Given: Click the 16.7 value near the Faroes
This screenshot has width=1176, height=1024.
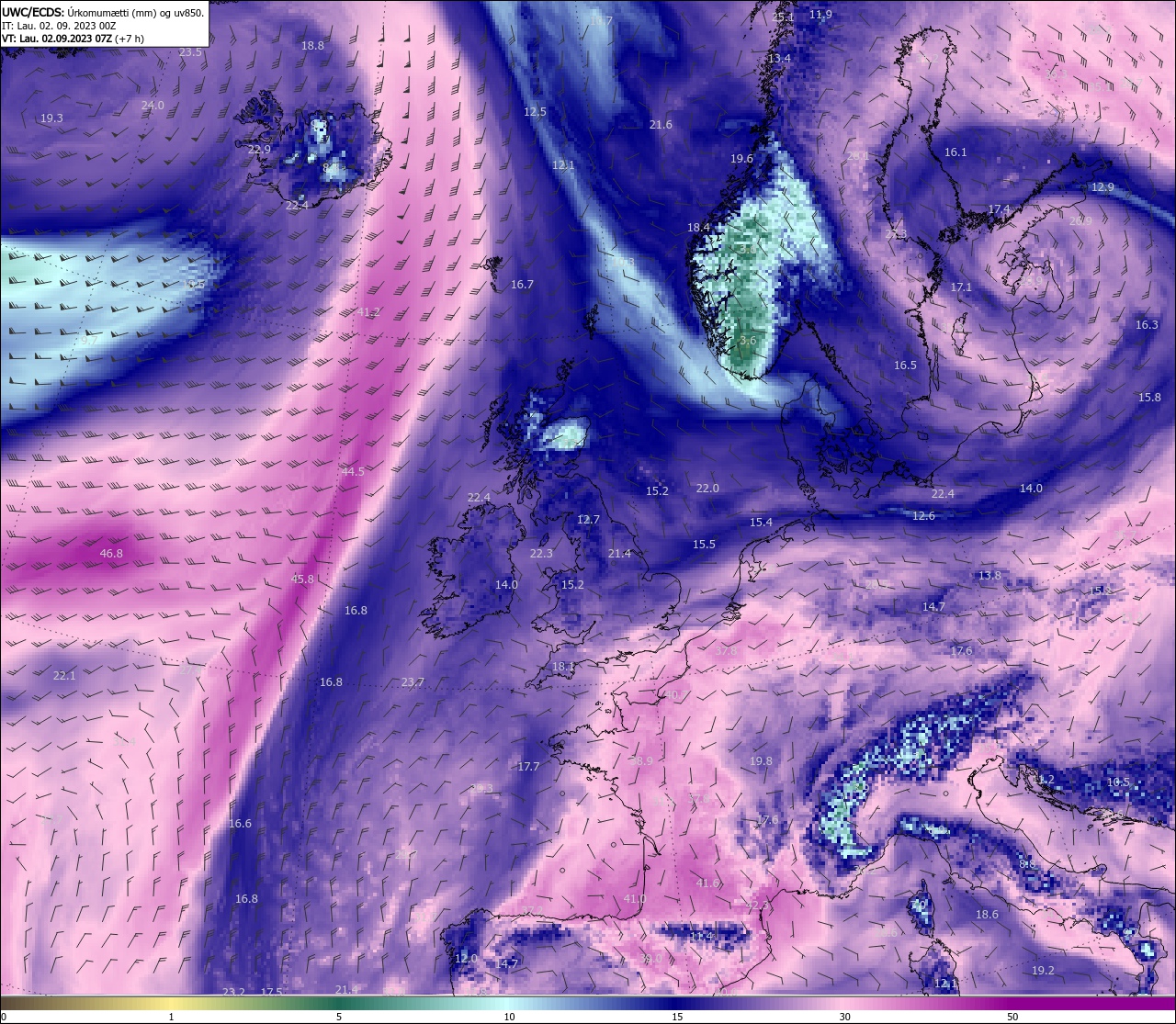Looking at the screenshot, I should (x=522, y=285).
